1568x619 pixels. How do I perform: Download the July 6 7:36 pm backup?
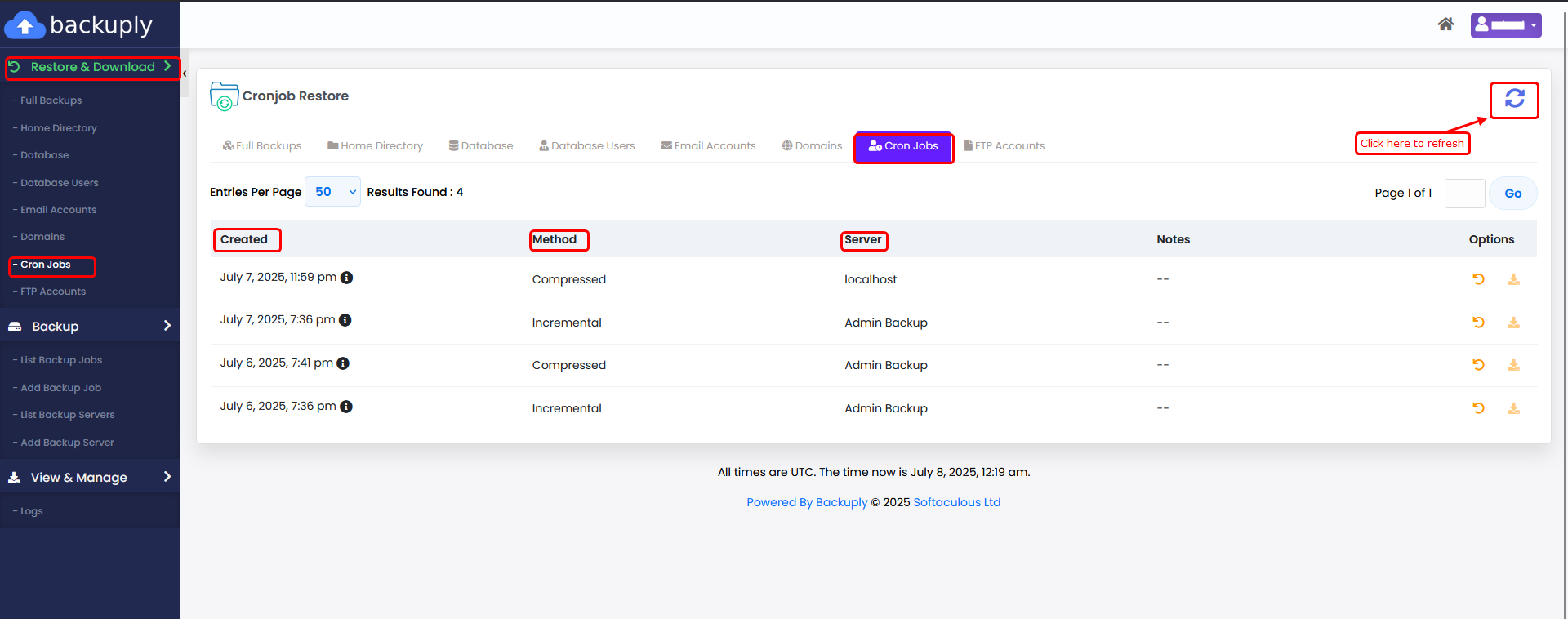pyautogui.click(x=1513, y=408)
